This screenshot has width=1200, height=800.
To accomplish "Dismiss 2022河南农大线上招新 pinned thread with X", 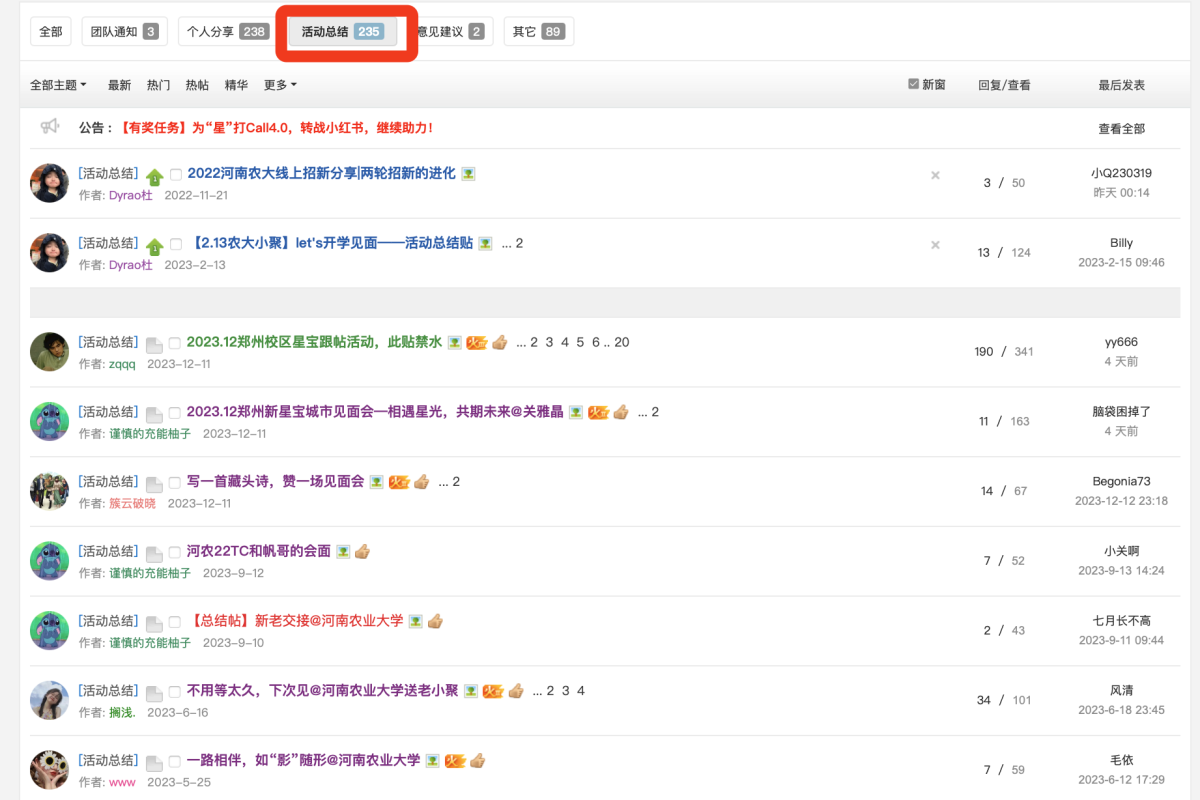I will point(935,175).
